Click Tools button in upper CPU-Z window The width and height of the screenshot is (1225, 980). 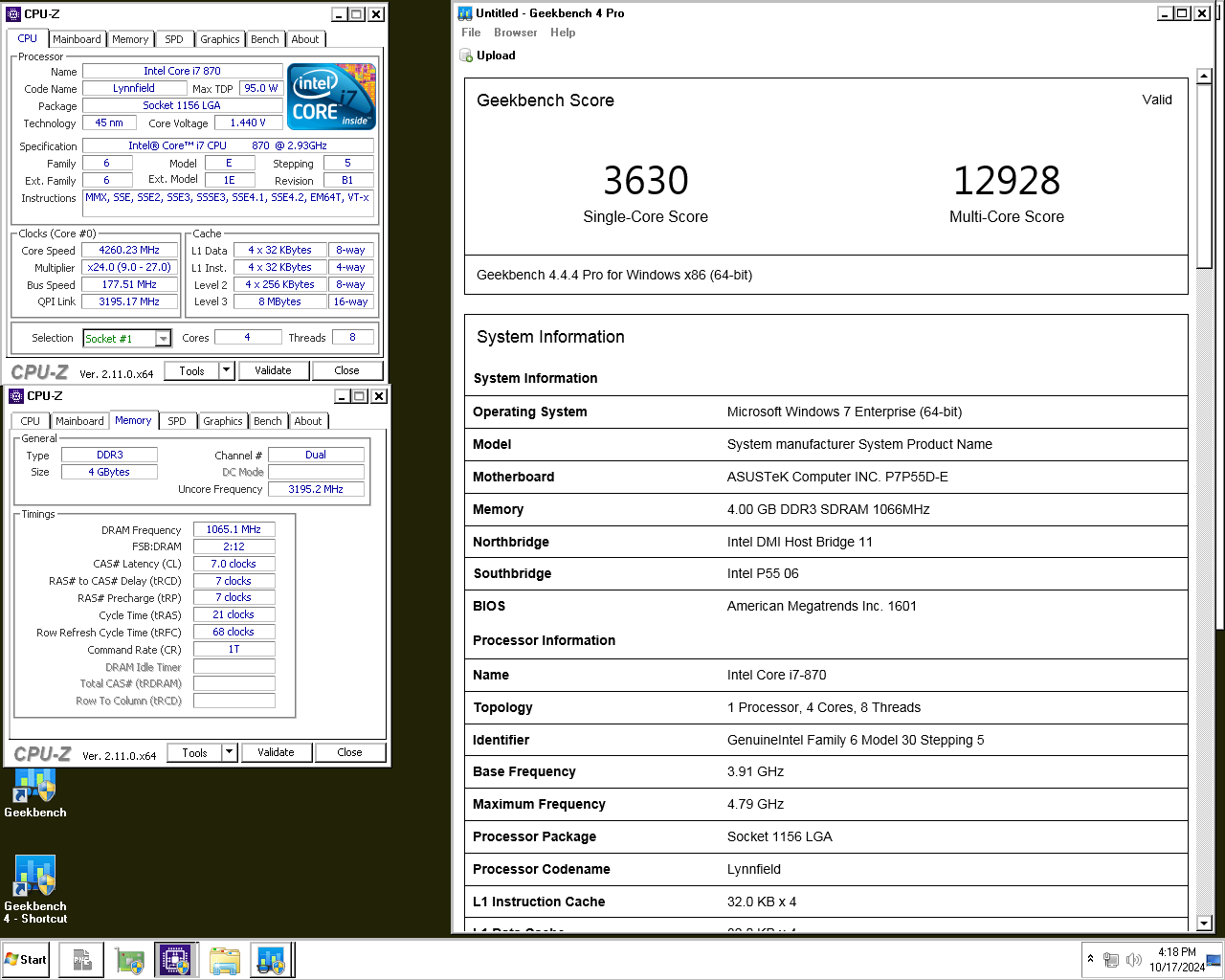[191, 370]
